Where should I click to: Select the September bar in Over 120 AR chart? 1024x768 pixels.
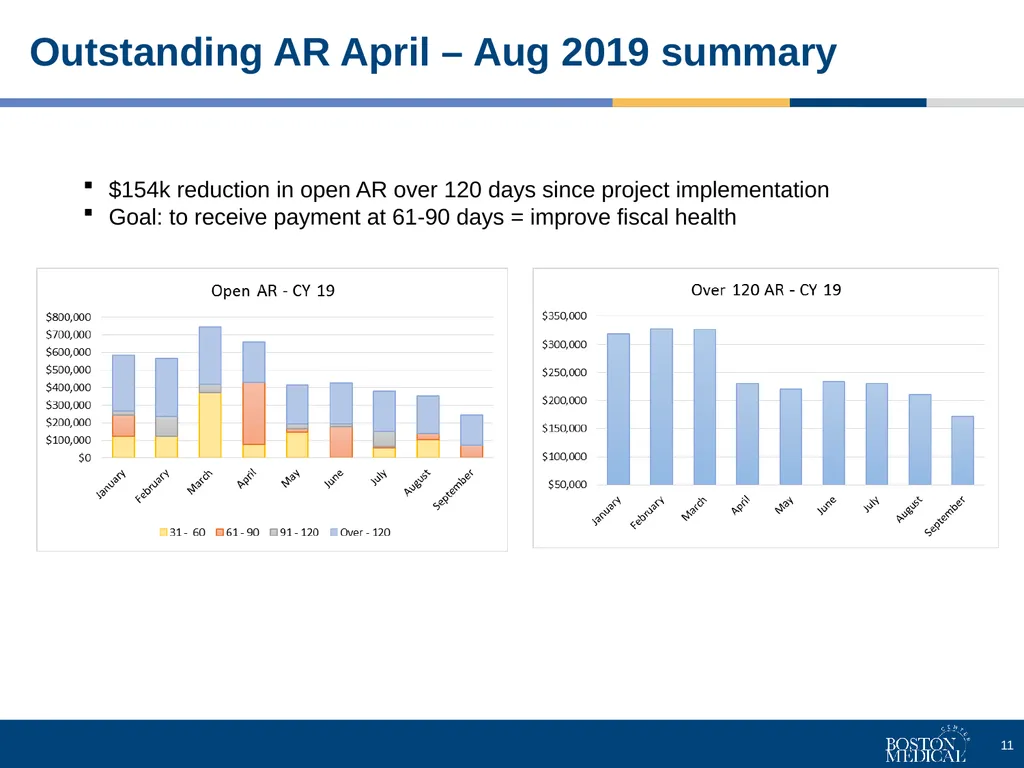pyautogui.click(x=963, y=451)
